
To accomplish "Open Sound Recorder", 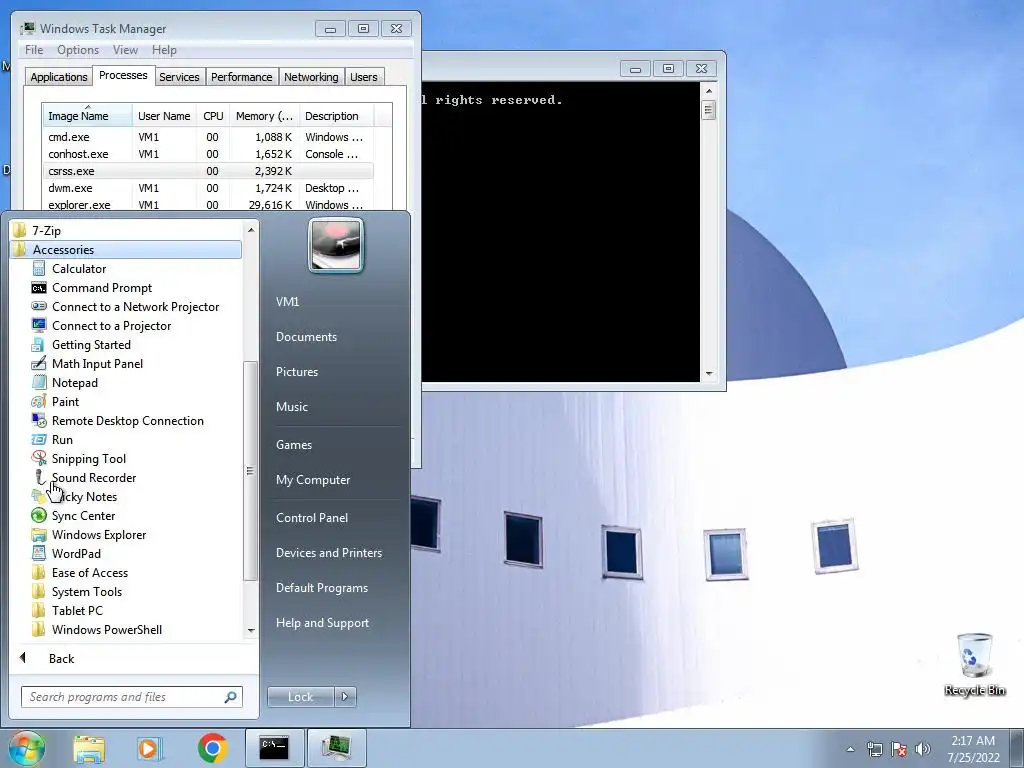I will point(93,477).
